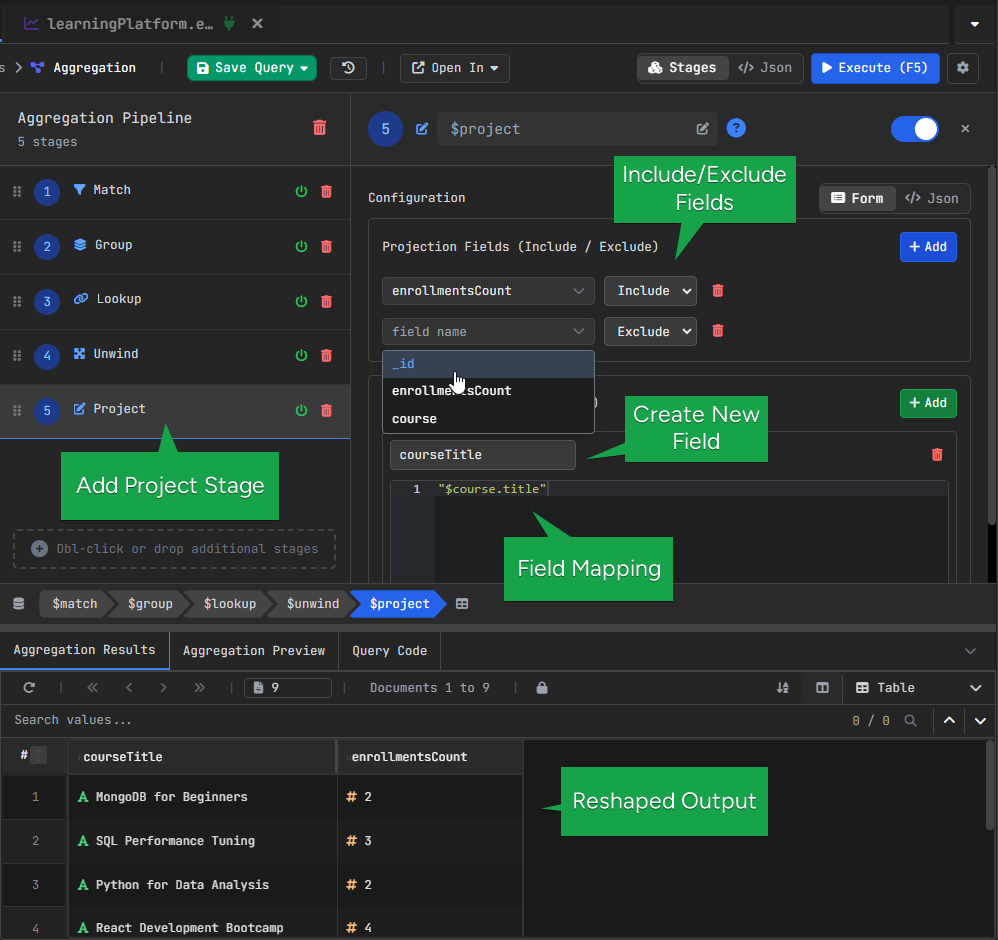Open the Exclude mode dropdown
Image resolution: width=998 pixels, height=940 pixels.
click(x=650, y=332)
